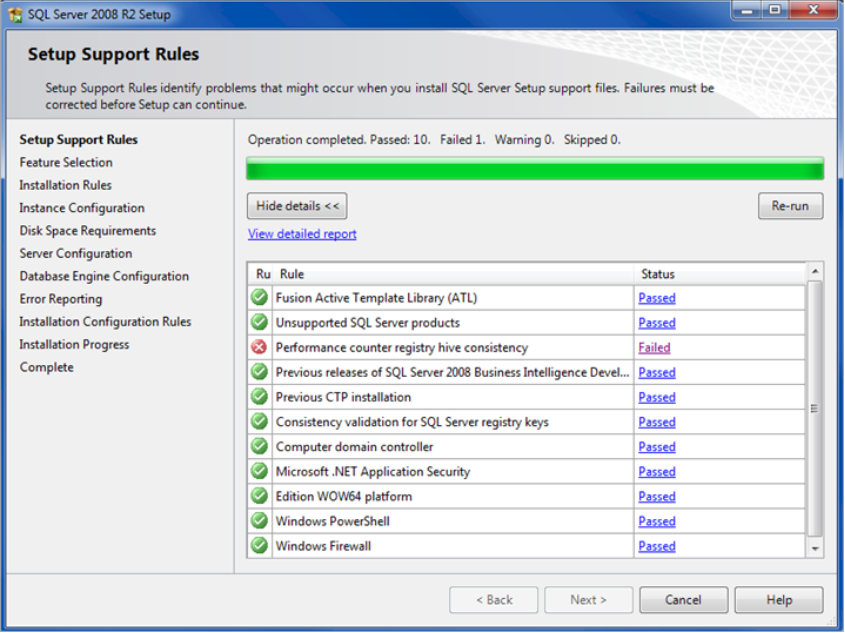Screen dimensions: 845x633
Task: Open Help for setup support rules
Action: point(779,600)
